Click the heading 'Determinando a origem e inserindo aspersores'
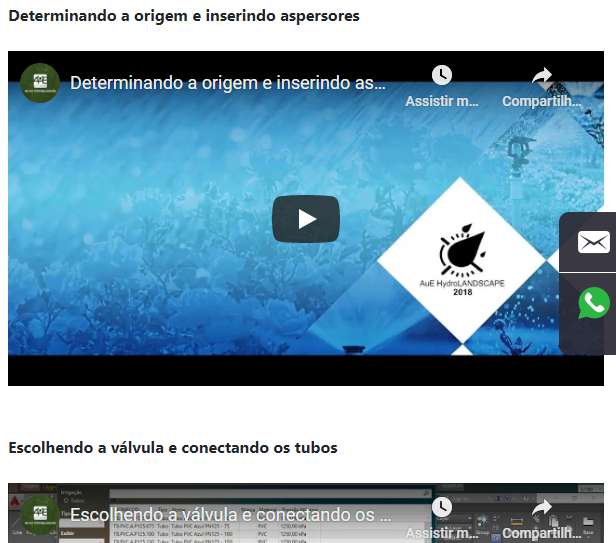 tap(184, 16)
